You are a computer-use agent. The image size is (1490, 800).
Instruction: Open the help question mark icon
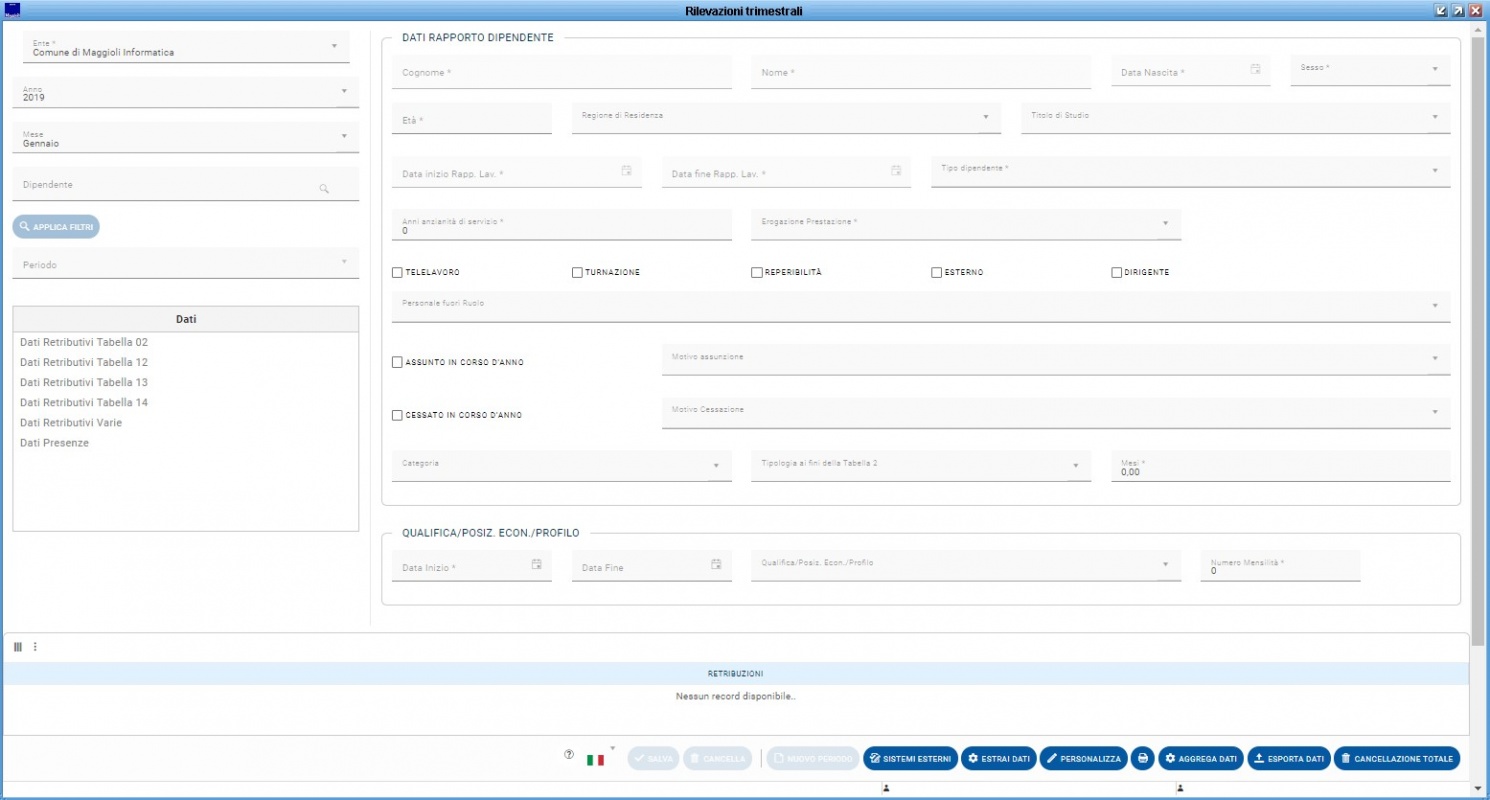(x=569, y=756)
